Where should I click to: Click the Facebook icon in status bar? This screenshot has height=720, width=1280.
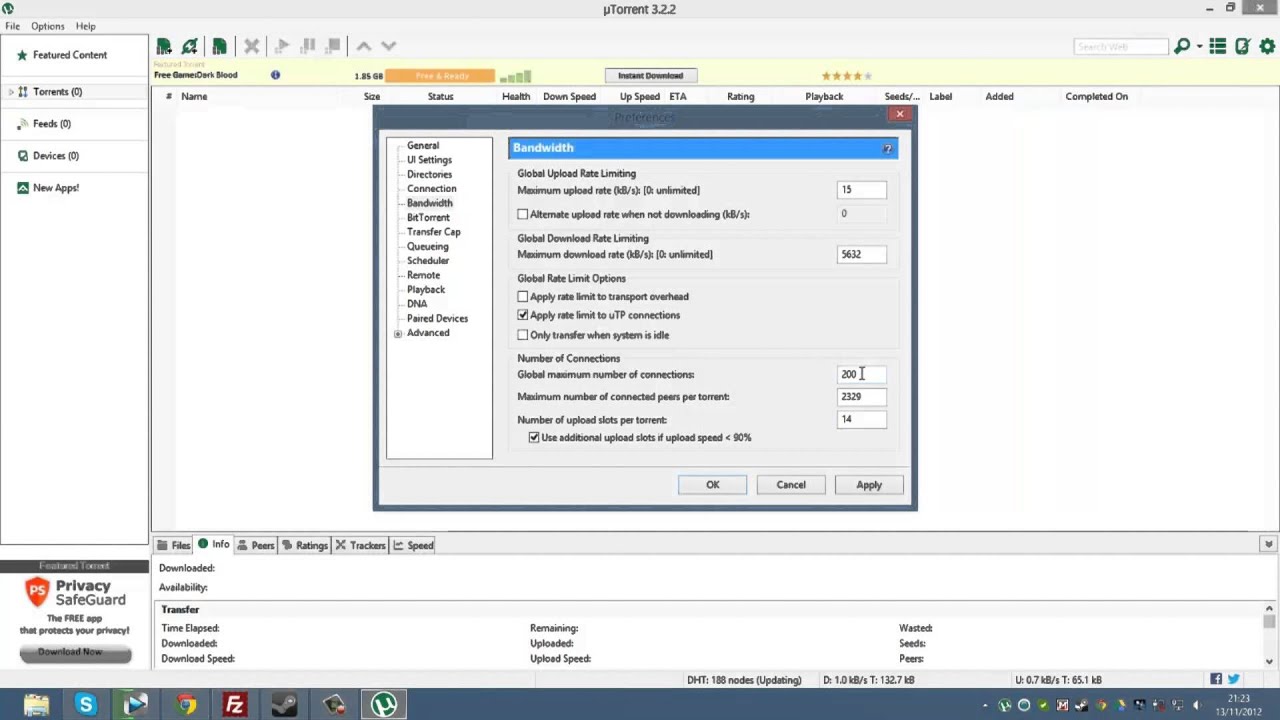(1216, 679)
